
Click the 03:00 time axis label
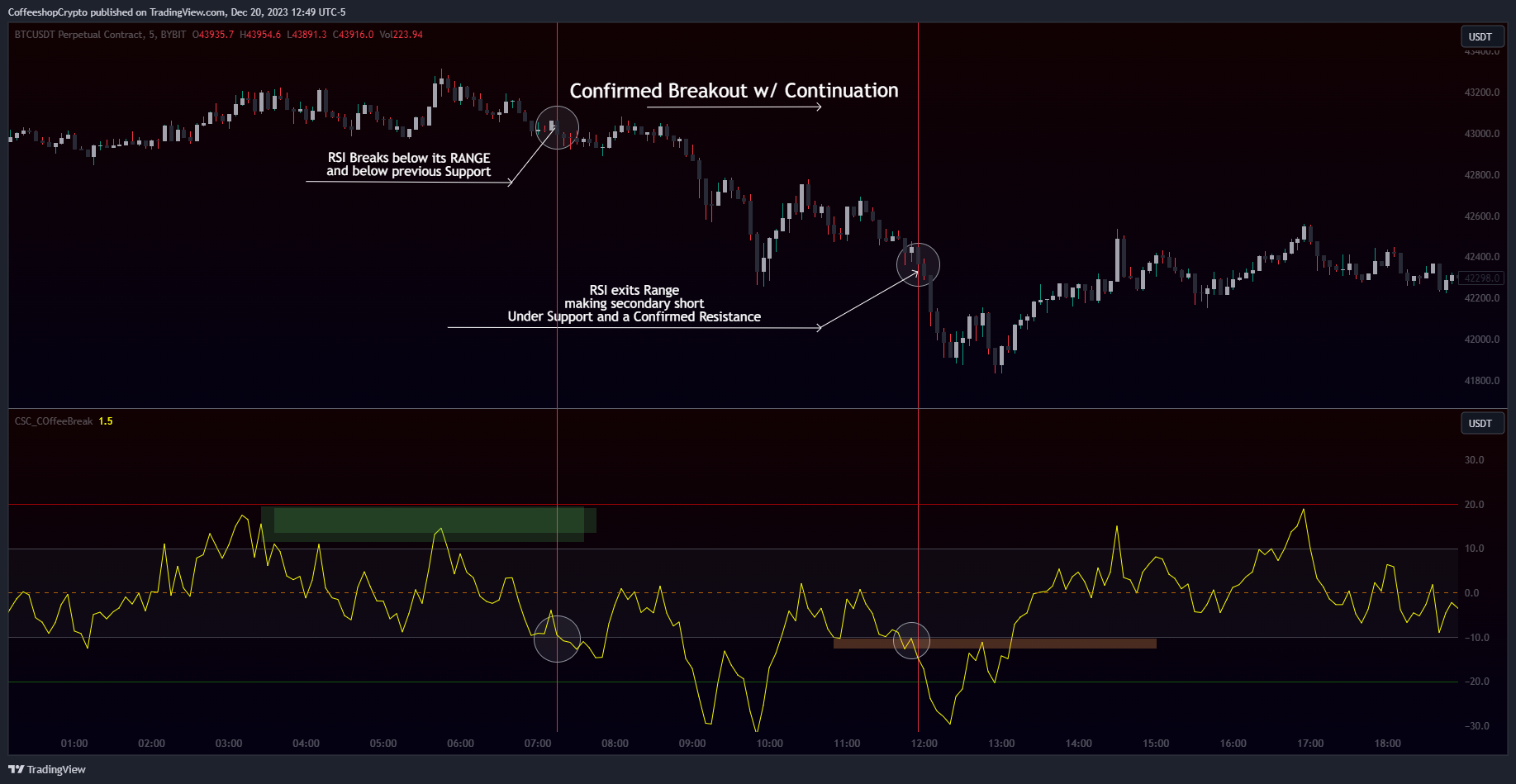pos(229,744)
